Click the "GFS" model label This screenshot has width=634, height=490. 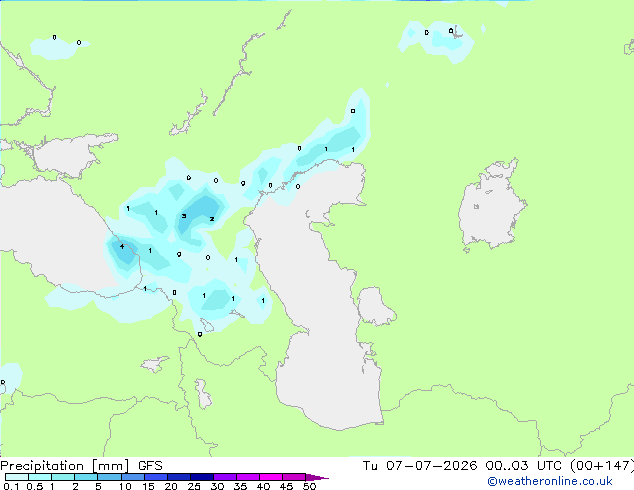coord(150,466)
